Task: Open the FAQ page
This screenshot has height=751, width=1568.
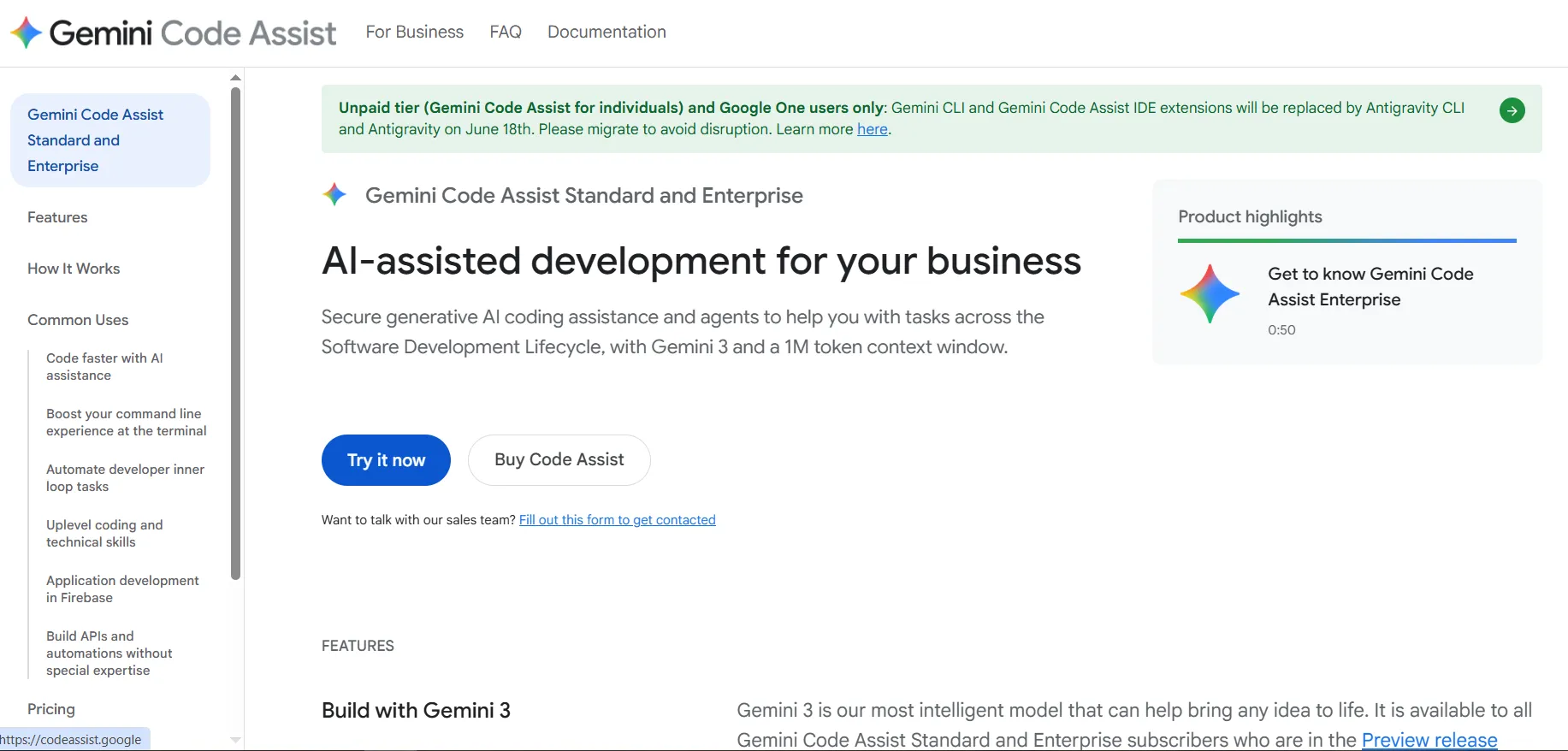Action: [506, 32]
